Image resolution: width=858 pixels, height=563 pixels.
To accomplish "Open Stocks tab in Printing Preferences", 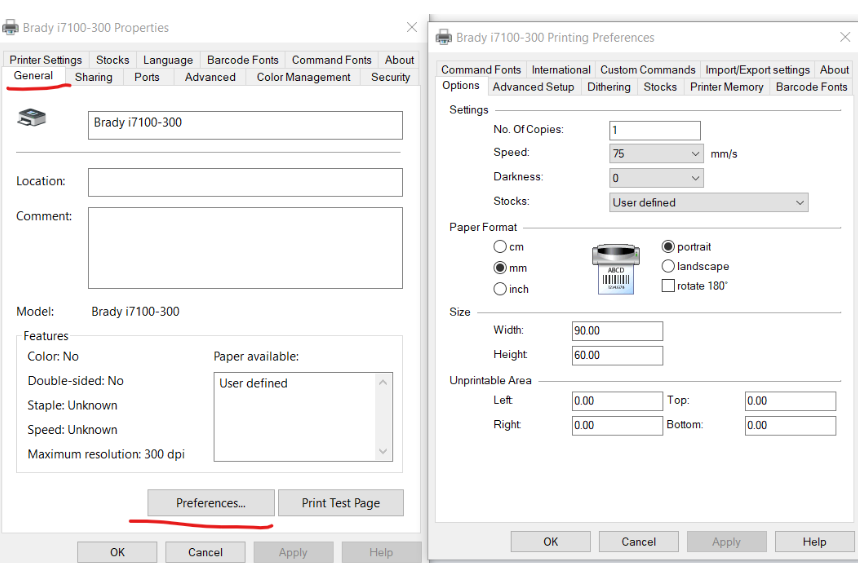I will click(660, 87).
